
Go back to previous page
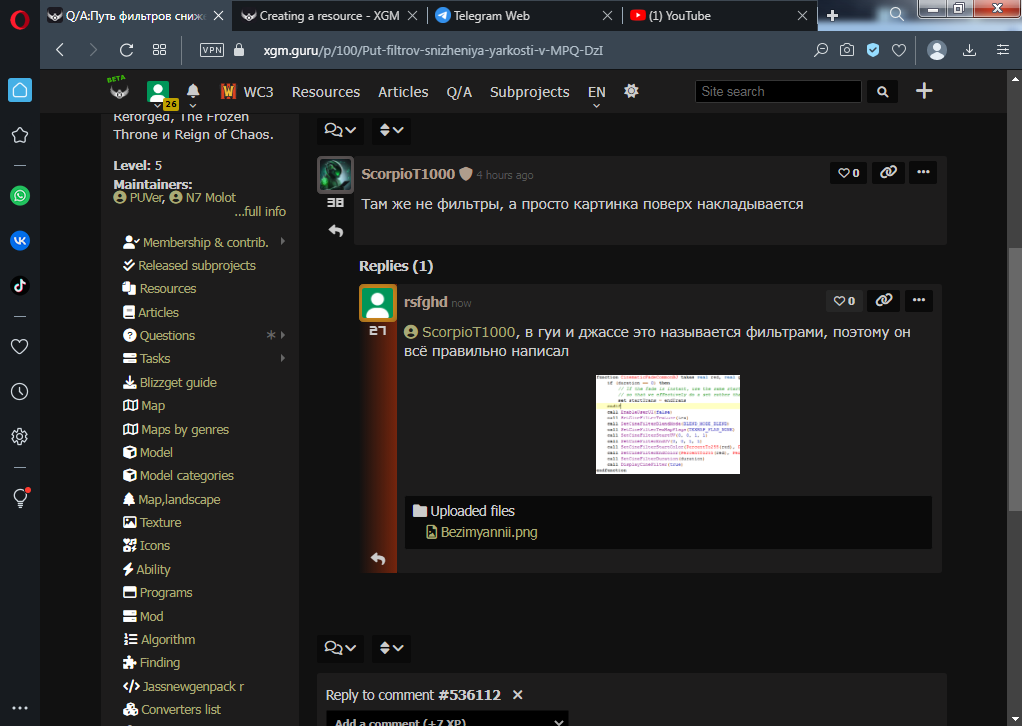[60, 50]
